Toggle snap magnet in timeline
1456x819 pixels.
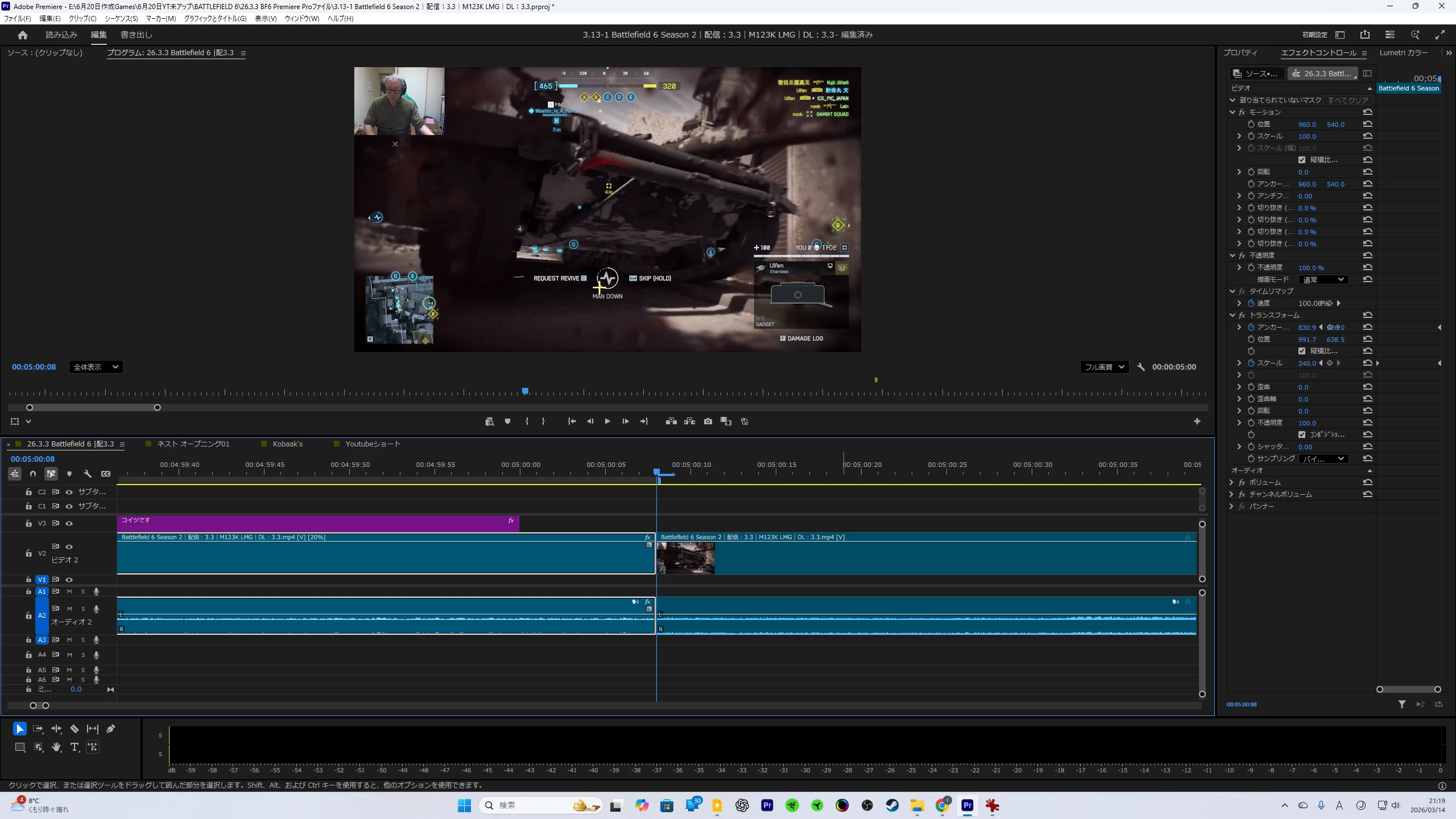(33, 474)
